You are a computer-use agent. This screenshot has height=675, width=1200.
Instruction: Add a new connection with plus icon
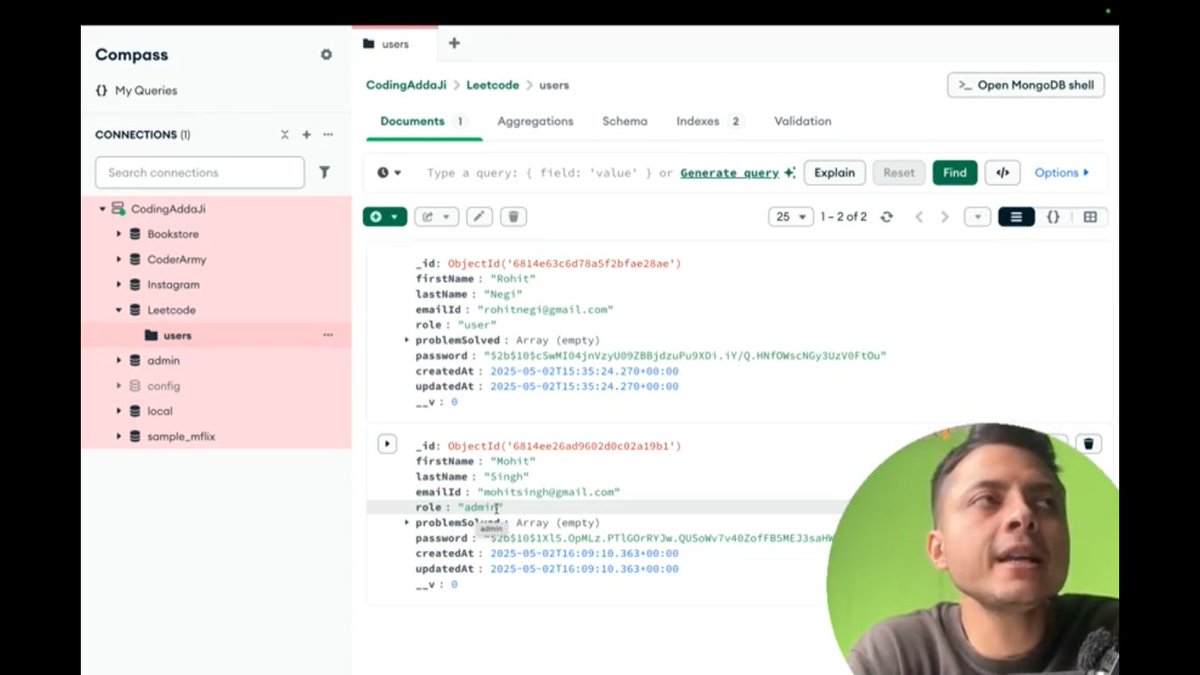tap(307, 135)
